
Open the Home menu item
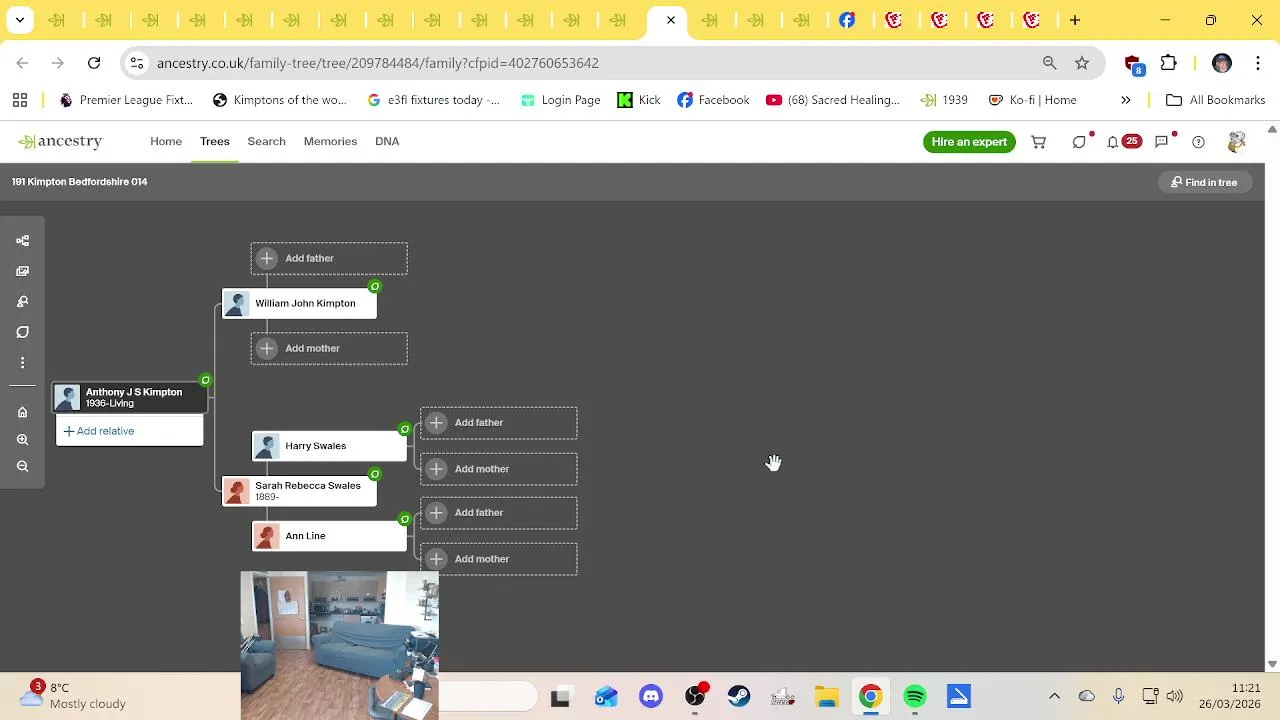click(x=166, y=142)
